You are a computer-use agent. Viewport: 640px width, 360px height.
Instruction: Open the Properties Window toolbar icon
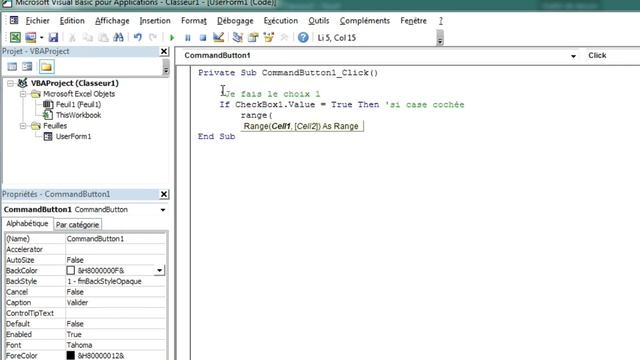(x=253, y=38)
